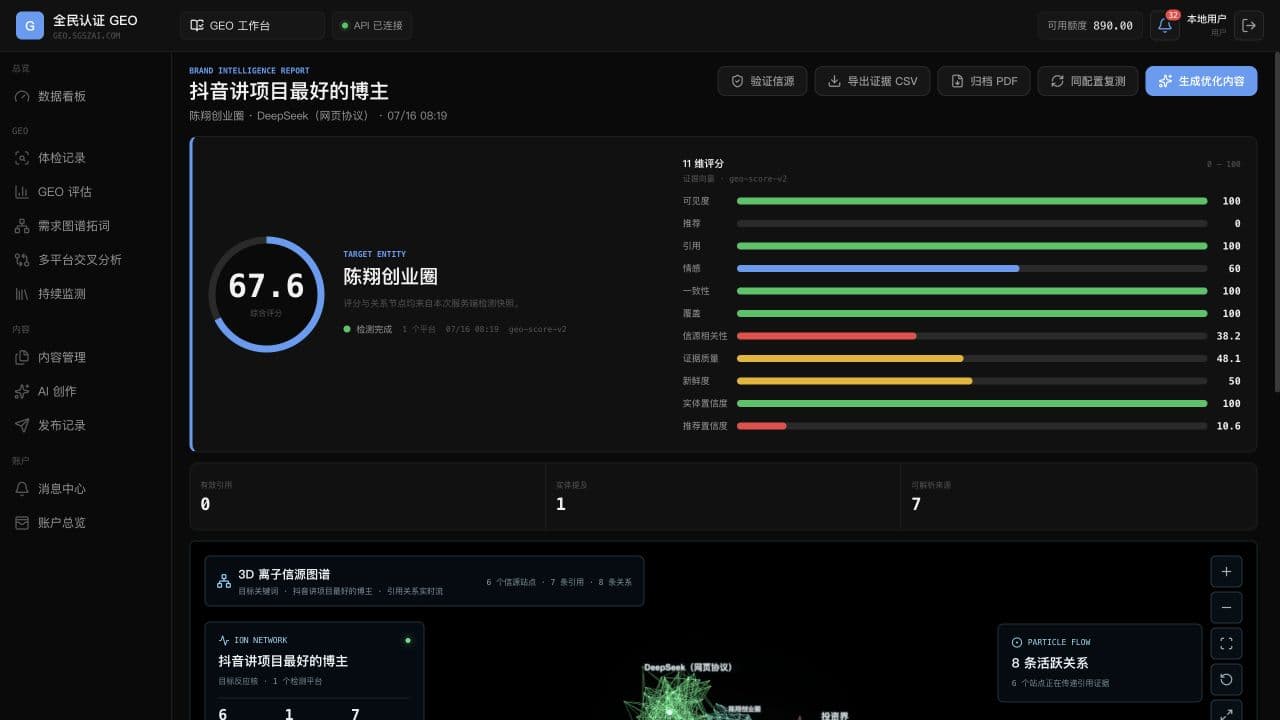Click the page vertical scrollbar

(x=1276, y=222)
